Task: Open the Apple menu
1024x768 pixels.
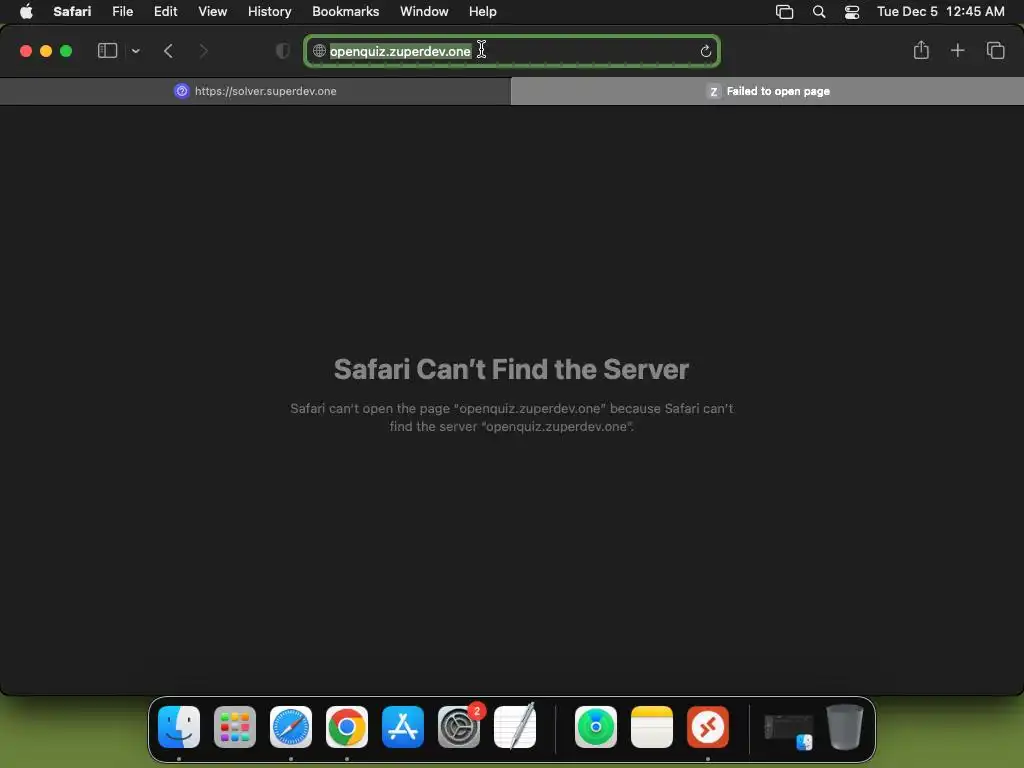Action: coord(26,12)
